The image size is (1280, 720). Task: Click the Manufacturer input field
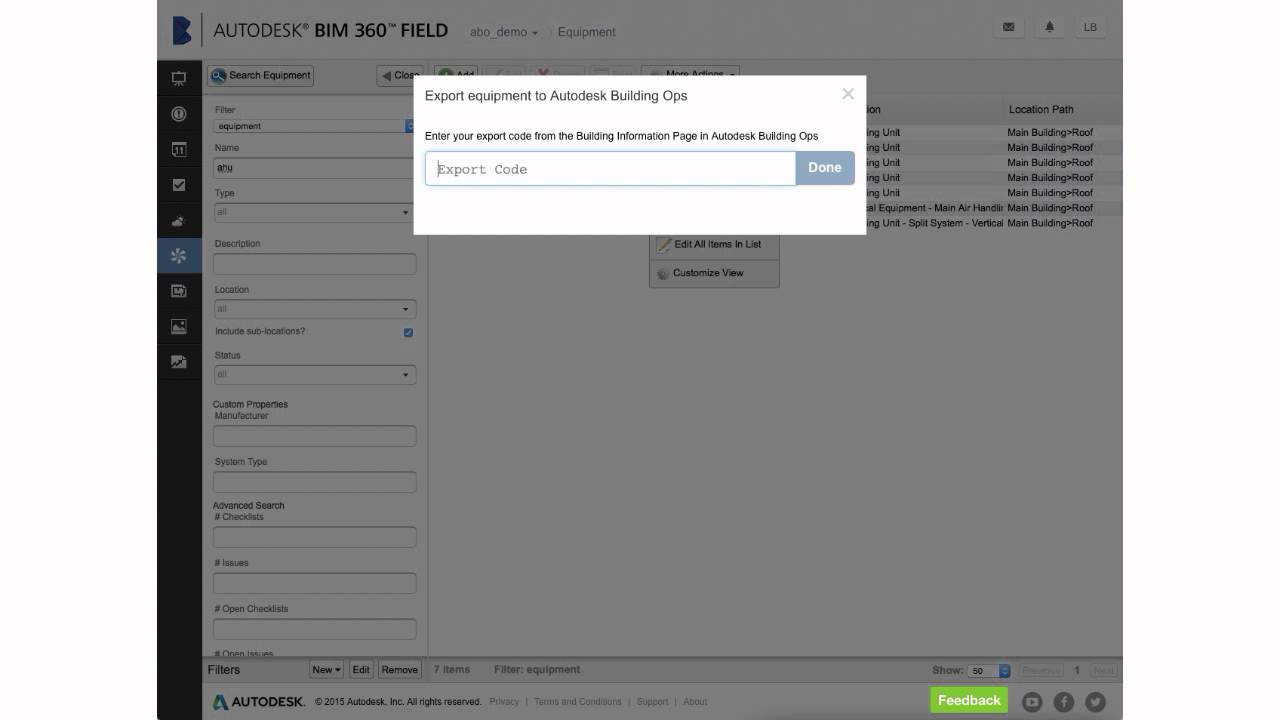[x=314, y=436]
